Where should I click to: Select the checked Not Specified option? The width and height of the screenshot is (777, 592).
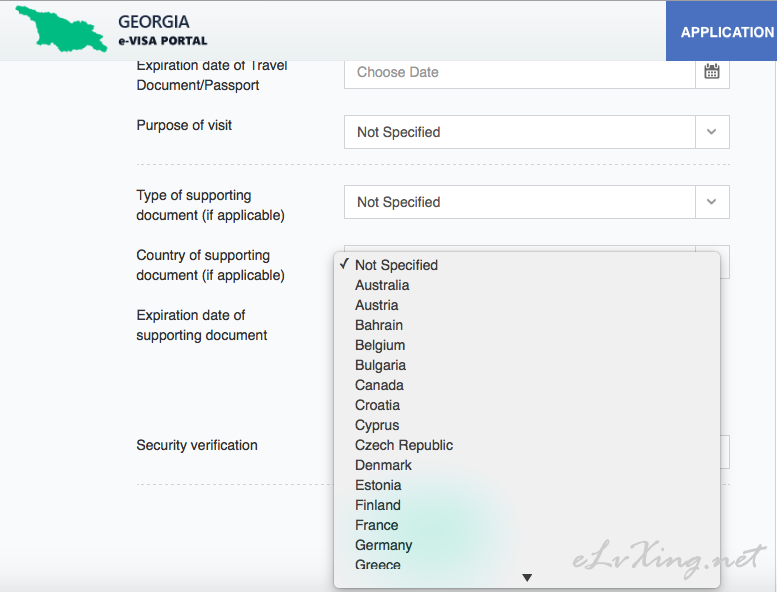(396, 265)
